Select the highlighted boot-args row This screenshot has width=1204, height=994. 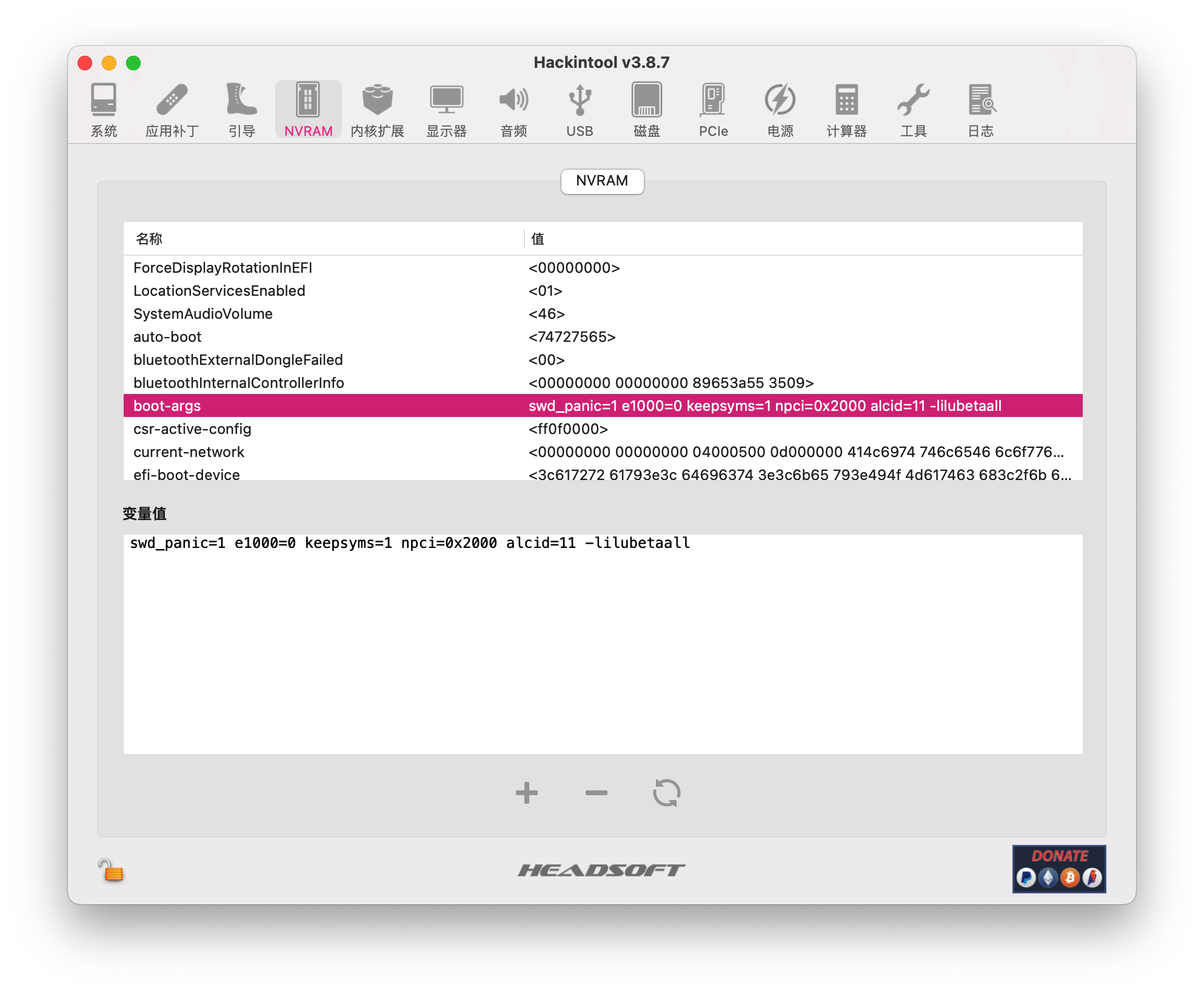(x=603, y=406)
